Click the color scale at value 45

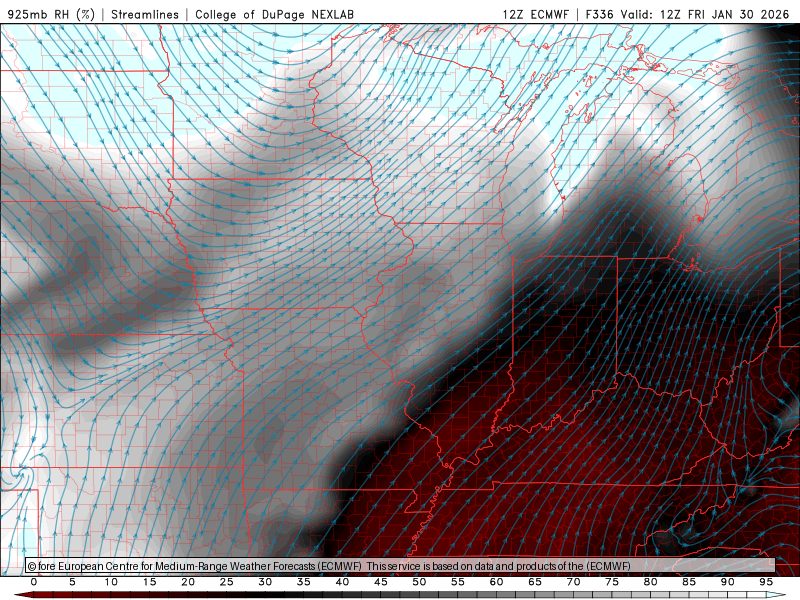click(x=381, y=582)
